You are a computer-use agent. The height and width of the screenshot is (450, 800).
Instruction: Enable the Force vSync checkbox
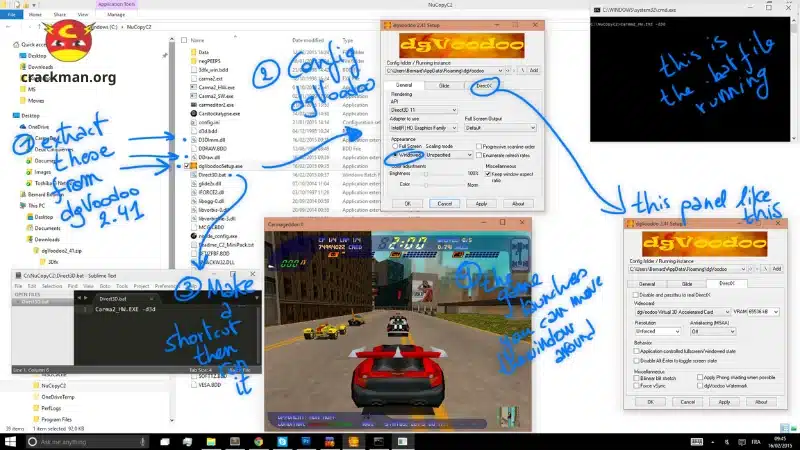pos(636,386)
